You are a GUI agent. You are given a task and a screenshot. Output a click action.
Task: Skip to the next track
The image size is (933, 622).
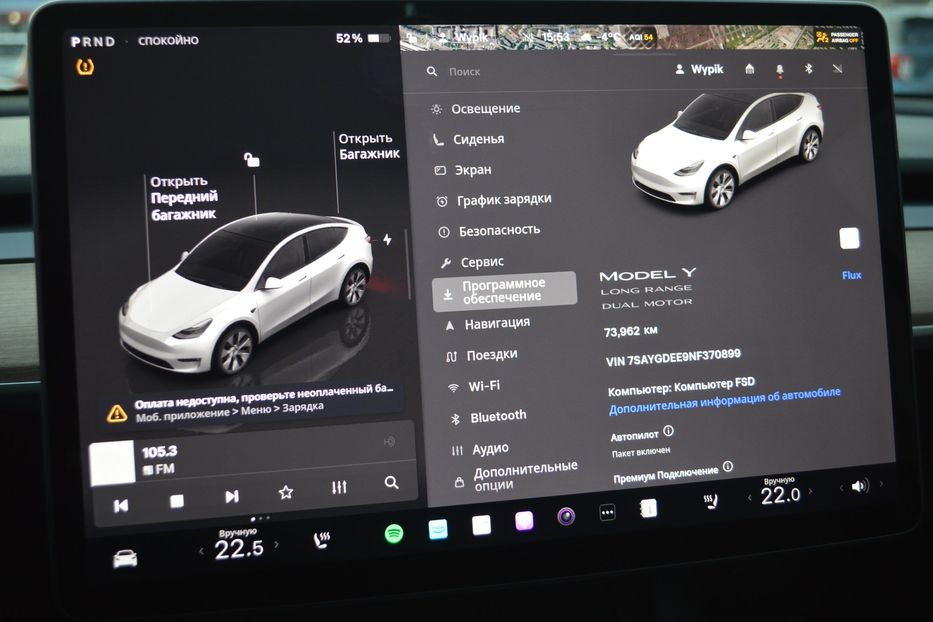click(x=231, y=494)
